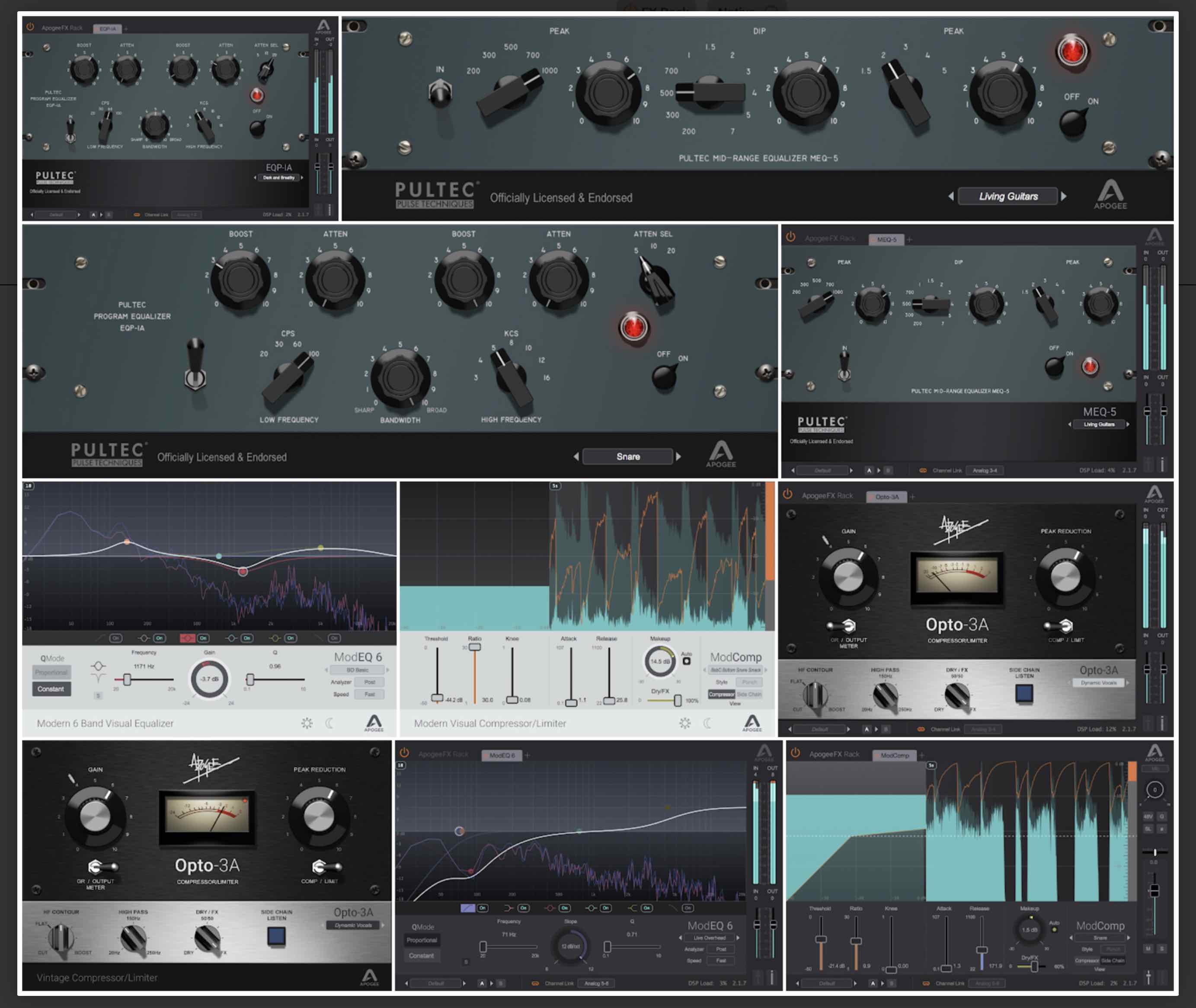Click the sun icon in Modern 6 Band Visual Equalizer
This screenshot has width=1196, height=1008.
[x=307, y=723]
